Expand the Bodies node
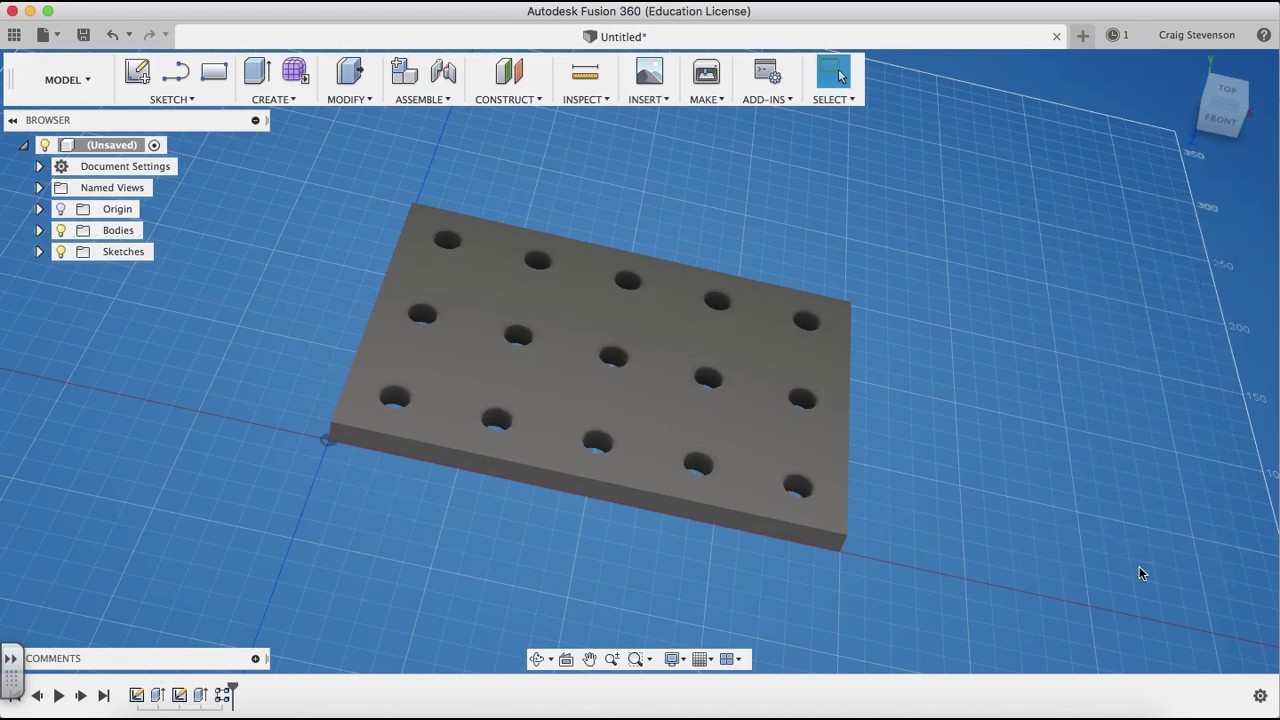1280x720 pixels. tap(39, 230)
